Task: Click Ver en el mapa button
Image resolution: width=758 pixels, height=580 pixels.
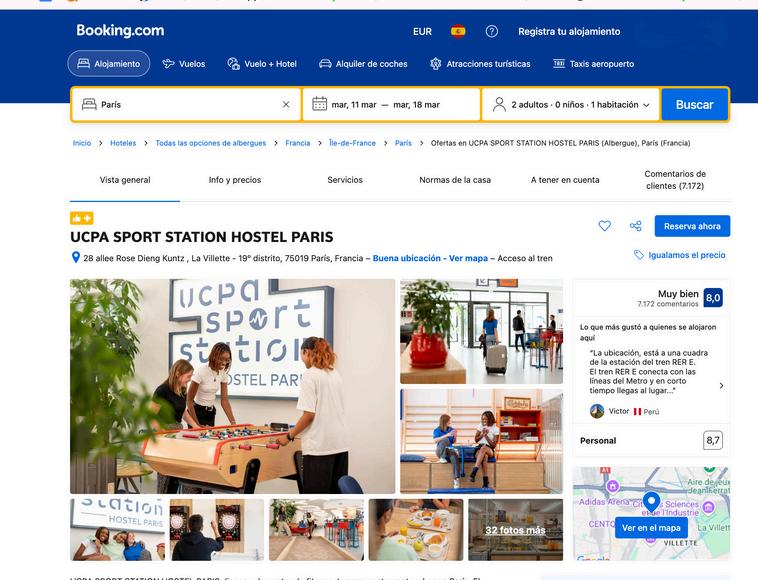Action: [x=651, y=528]
